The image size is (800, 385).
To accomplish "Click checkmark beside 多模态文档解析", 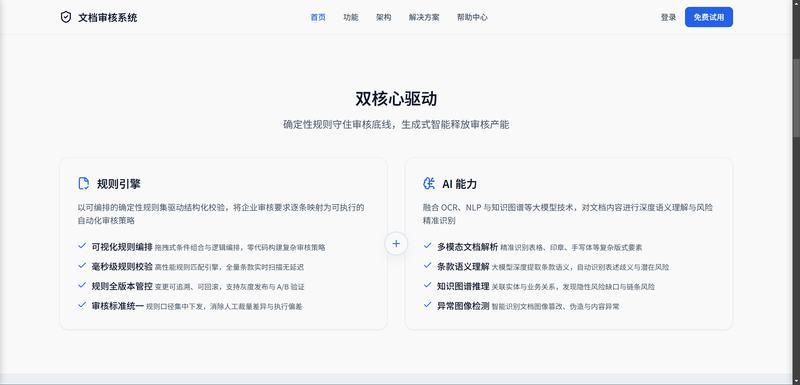I will [428, 246].
